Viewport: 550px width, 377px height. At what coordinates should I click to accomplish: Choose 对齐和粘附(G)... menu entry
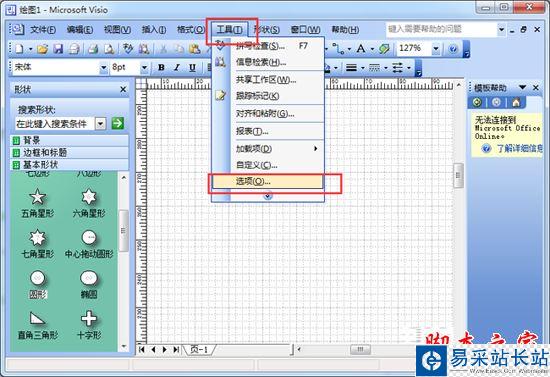click(268, 113)
